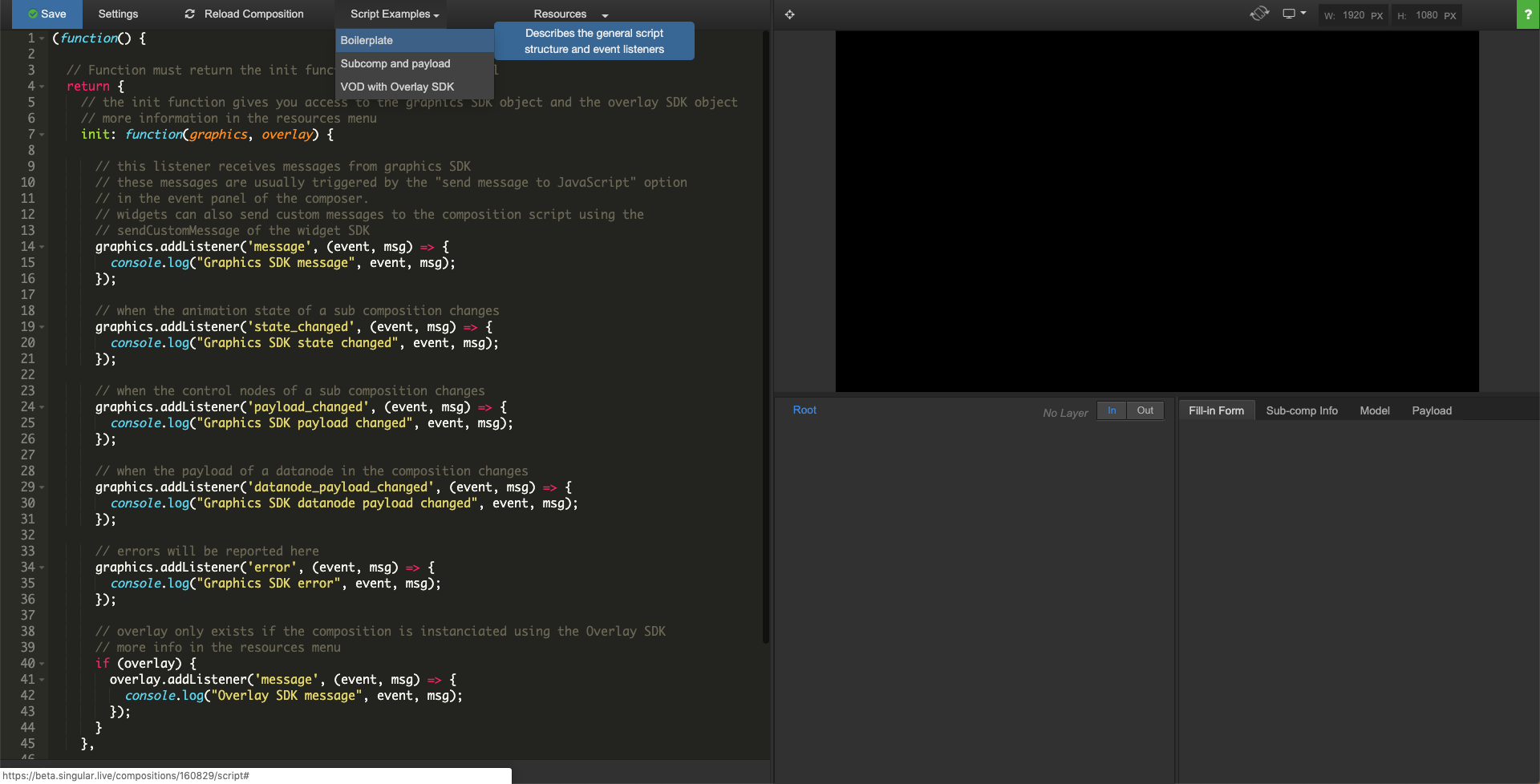1540x784 pixels.
Task: Open the Resources dropdown menu
Action: coord(571,14)
